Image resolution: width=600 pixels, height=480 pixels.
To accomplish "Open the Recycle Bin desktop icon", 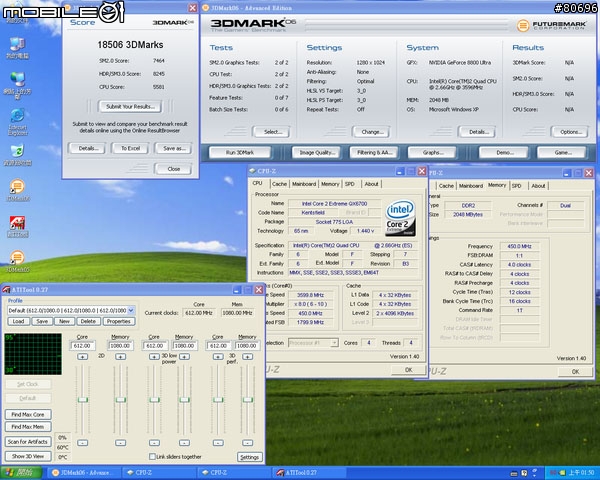I will tap(17, 155).
